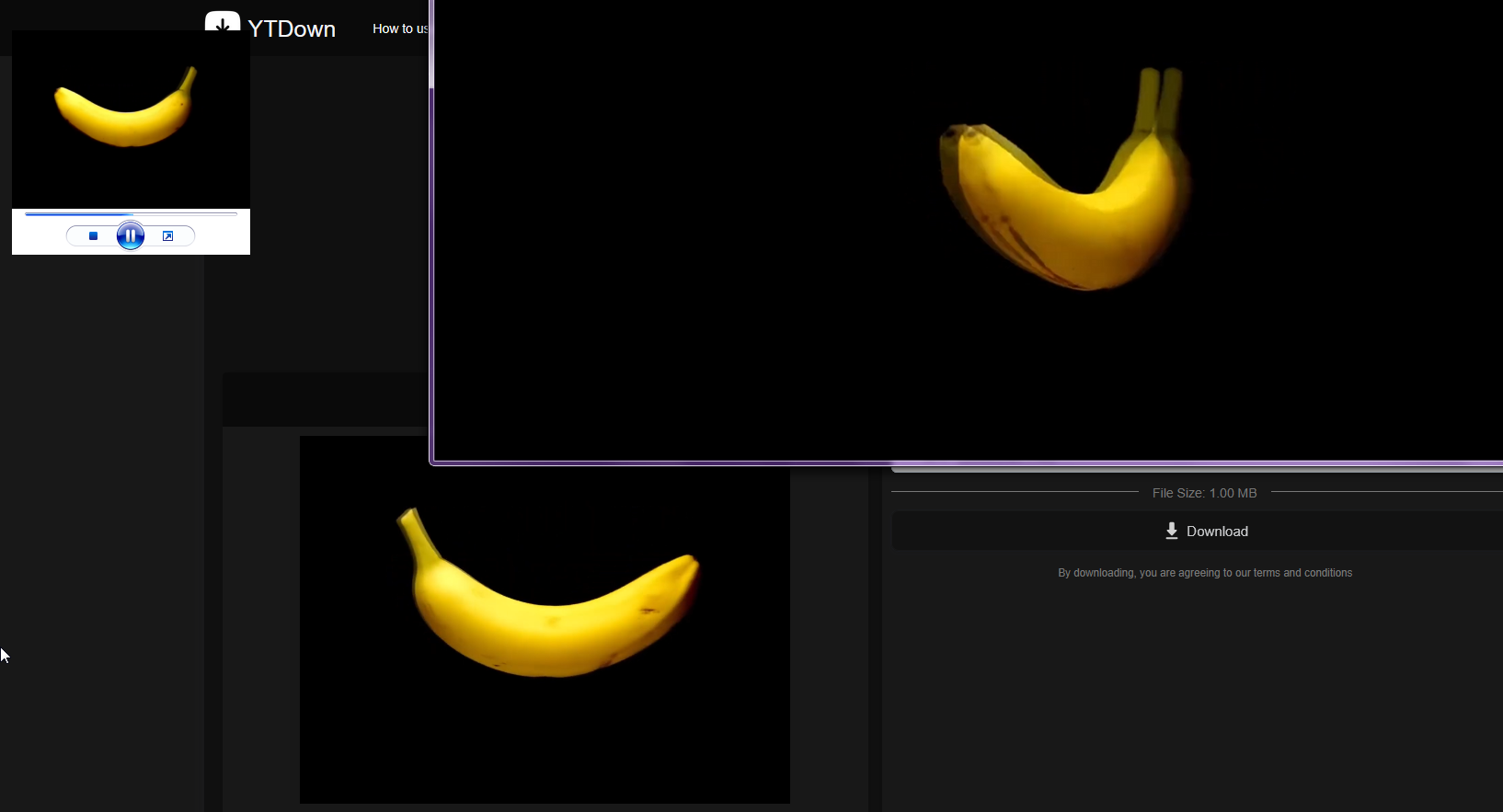This screenshot has width=1503, height=812.
Task: Click the YTDown logo download-arrow icon
Action: click(223, 24)
